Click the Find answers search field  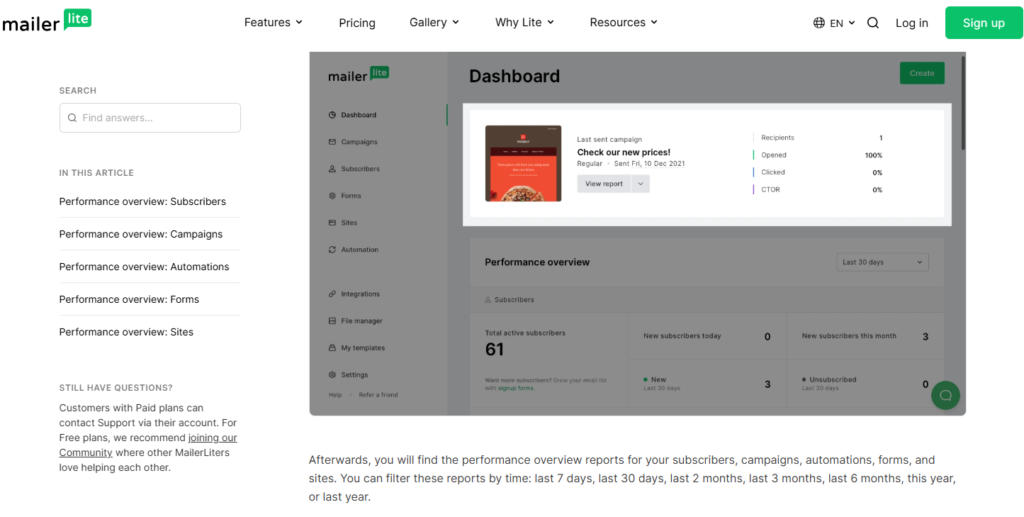(x=150, y=118)
